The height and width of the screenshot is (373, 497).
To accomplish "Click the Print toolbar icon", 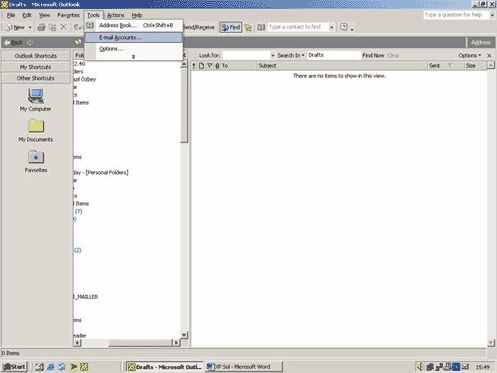I will pos(41,27).
